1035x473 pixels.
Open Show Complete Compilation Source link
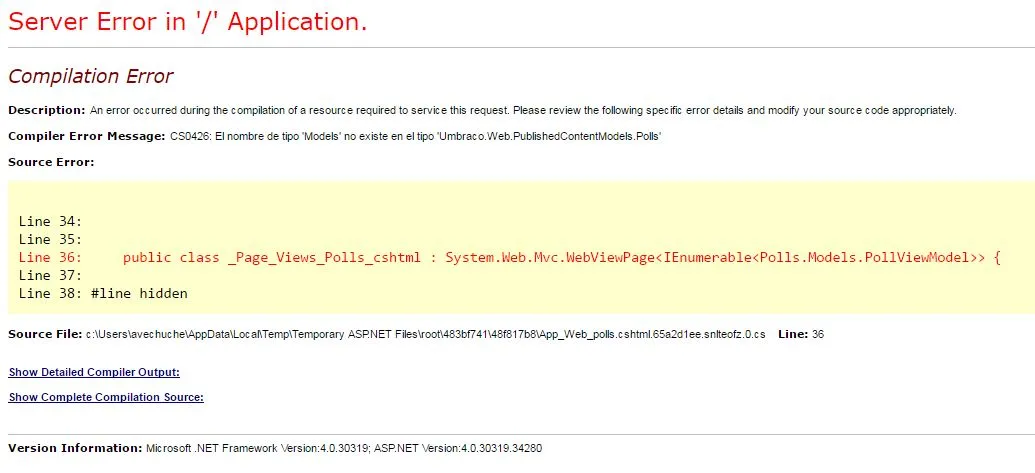[x=106, y=397]
